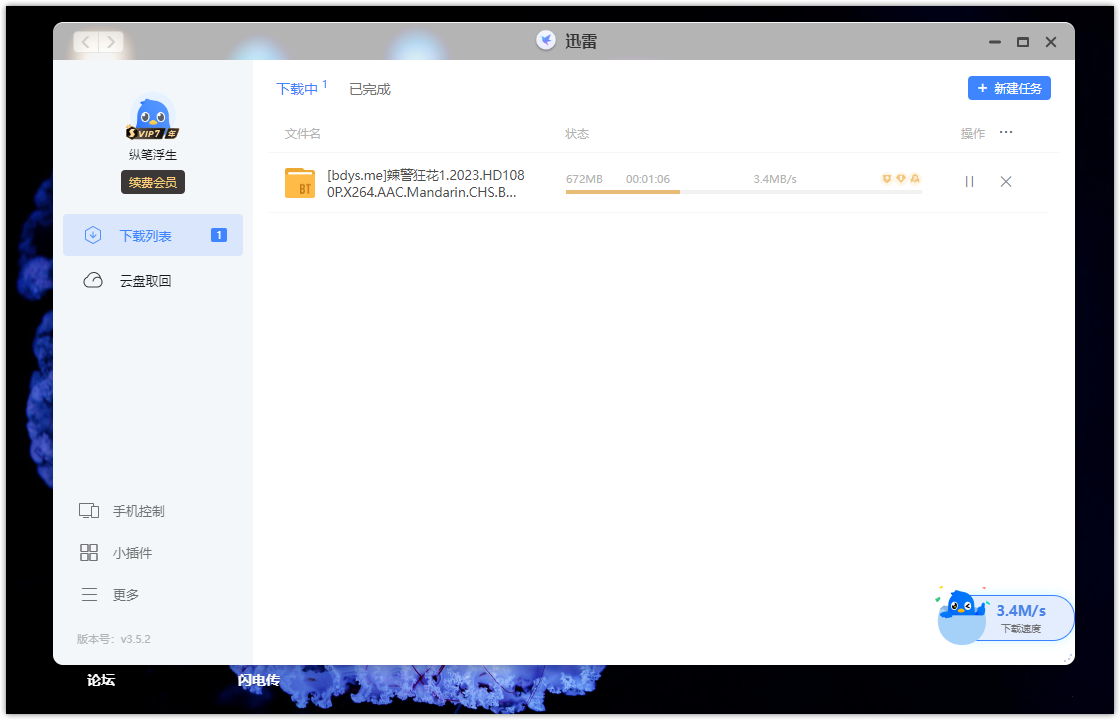Pause the 辣警狂花1 download task

point(969,181)
